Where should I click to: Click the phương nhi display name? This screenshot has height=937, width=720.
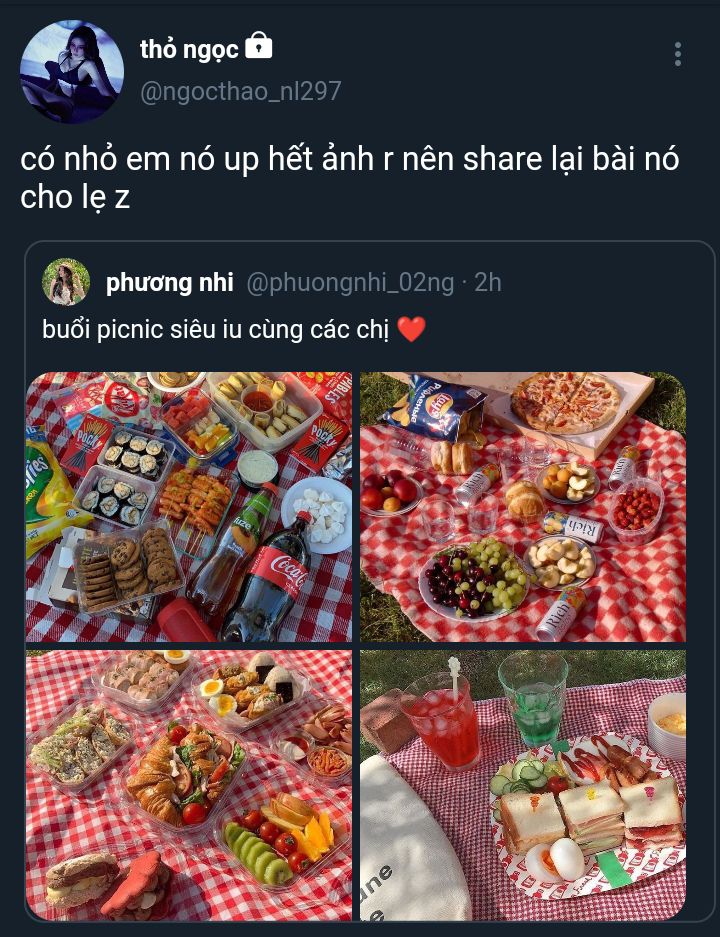pos(169,283)
